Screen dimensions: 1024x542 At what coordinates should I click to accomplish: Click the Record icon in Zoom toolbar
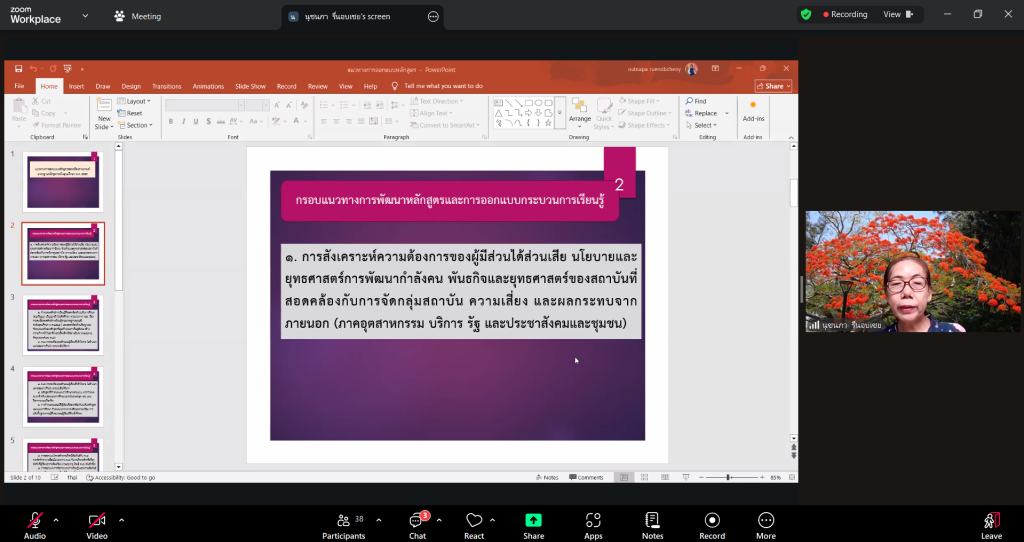point(712,521)
